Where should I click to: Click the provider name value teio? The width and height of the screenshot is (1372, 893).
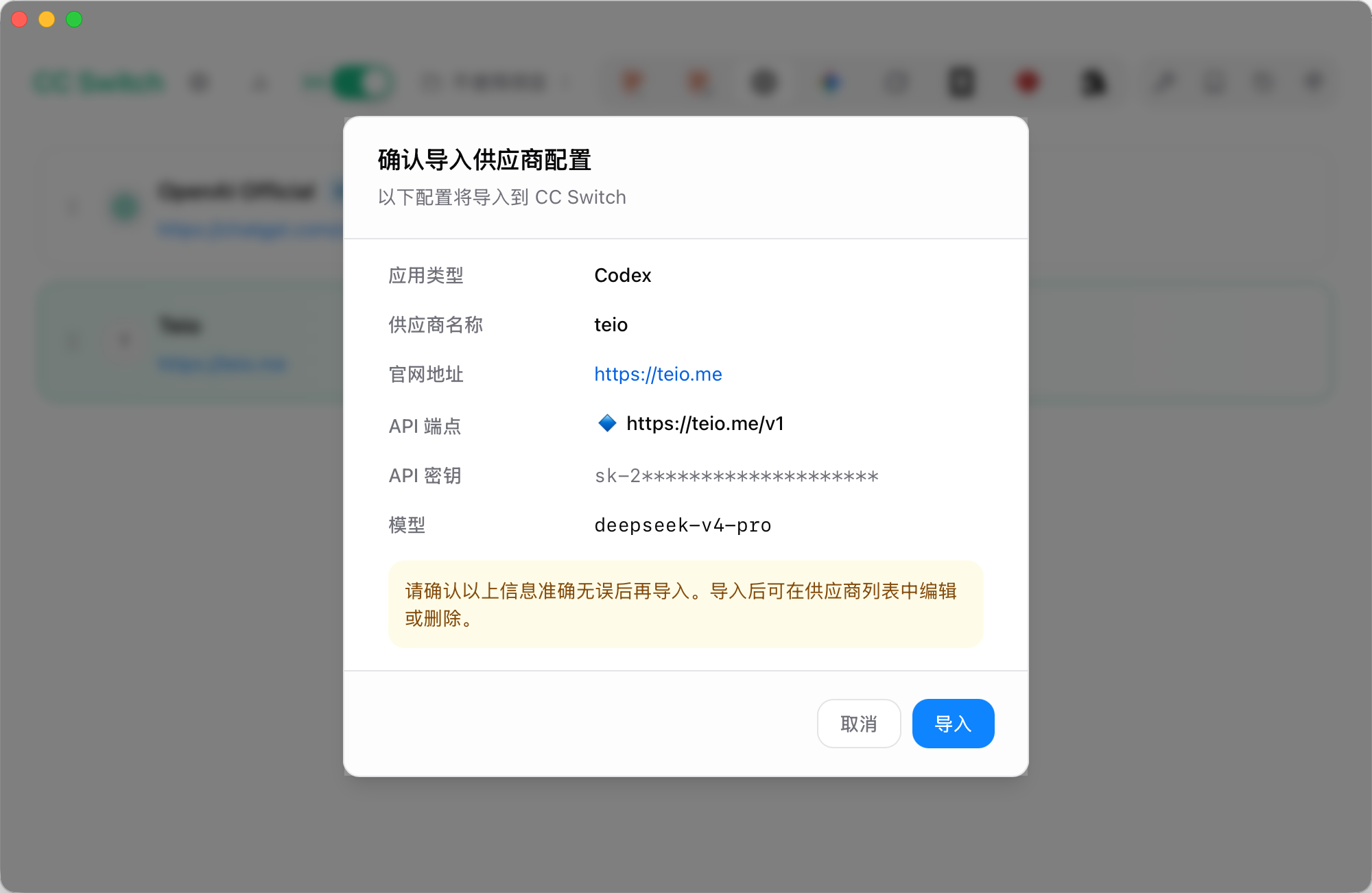click(x=611, y=324)
